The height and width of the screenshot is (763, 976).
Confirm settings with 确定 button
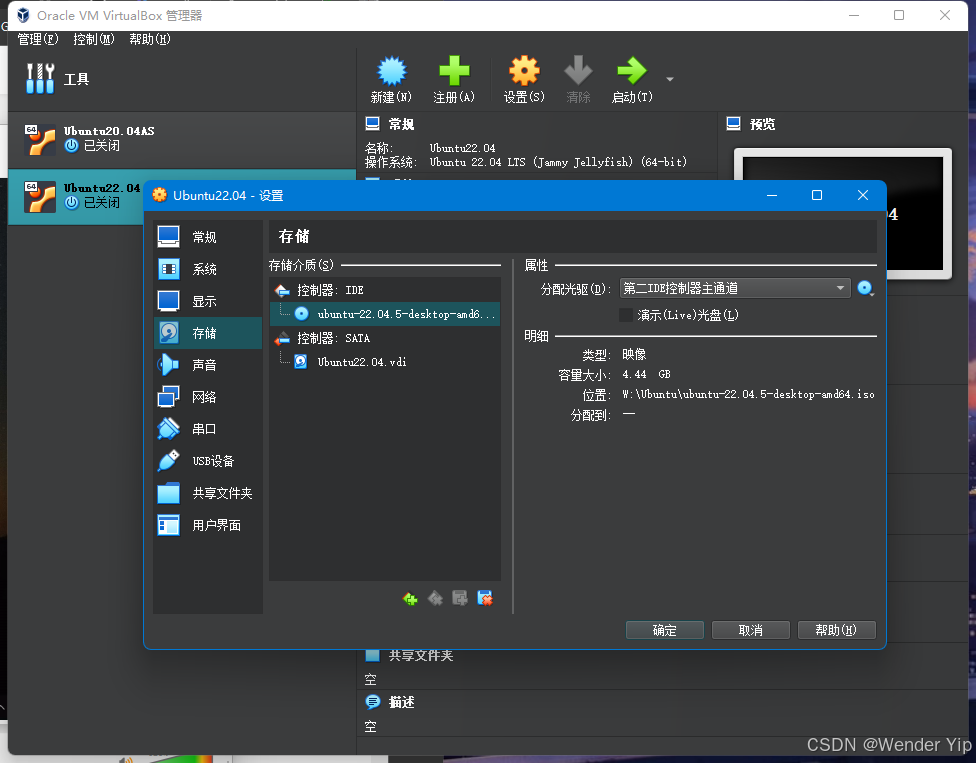(x=664, y=630)
